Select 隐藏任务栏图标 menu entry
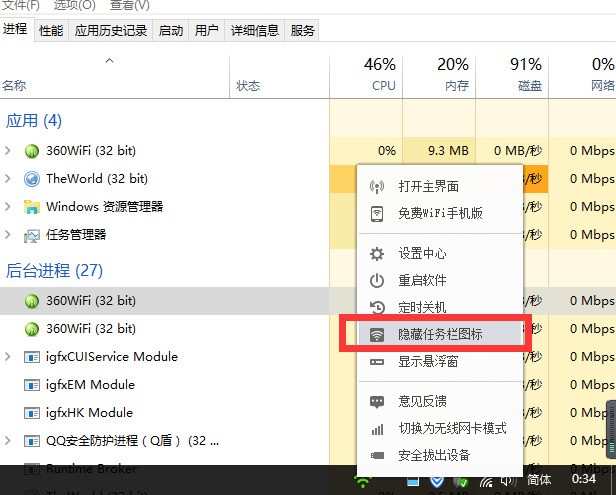 [x=440, y=334]
